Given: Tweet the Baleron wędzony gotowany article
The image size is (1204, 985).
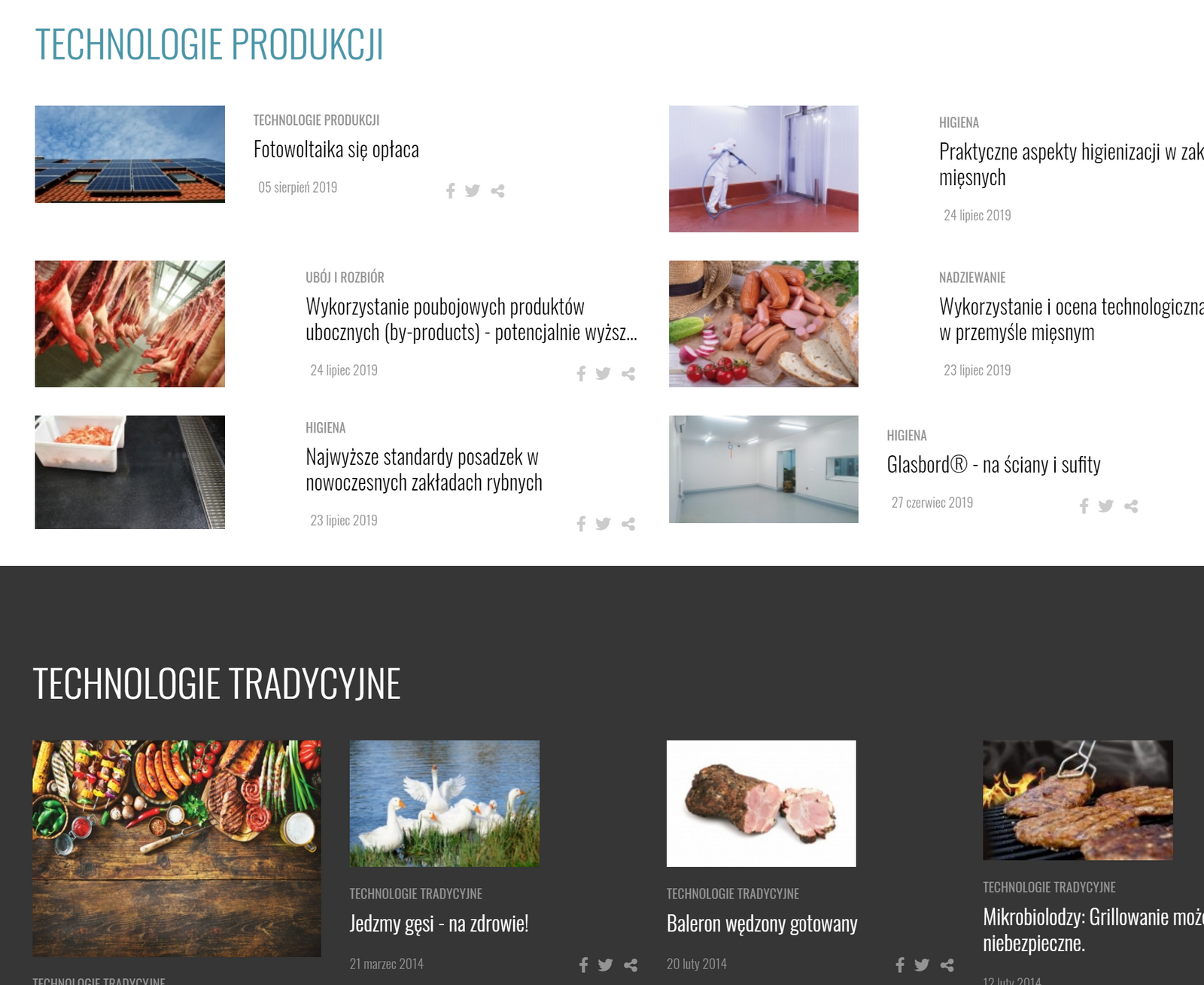Looking at the screenshot, I should tap(922, 965).
